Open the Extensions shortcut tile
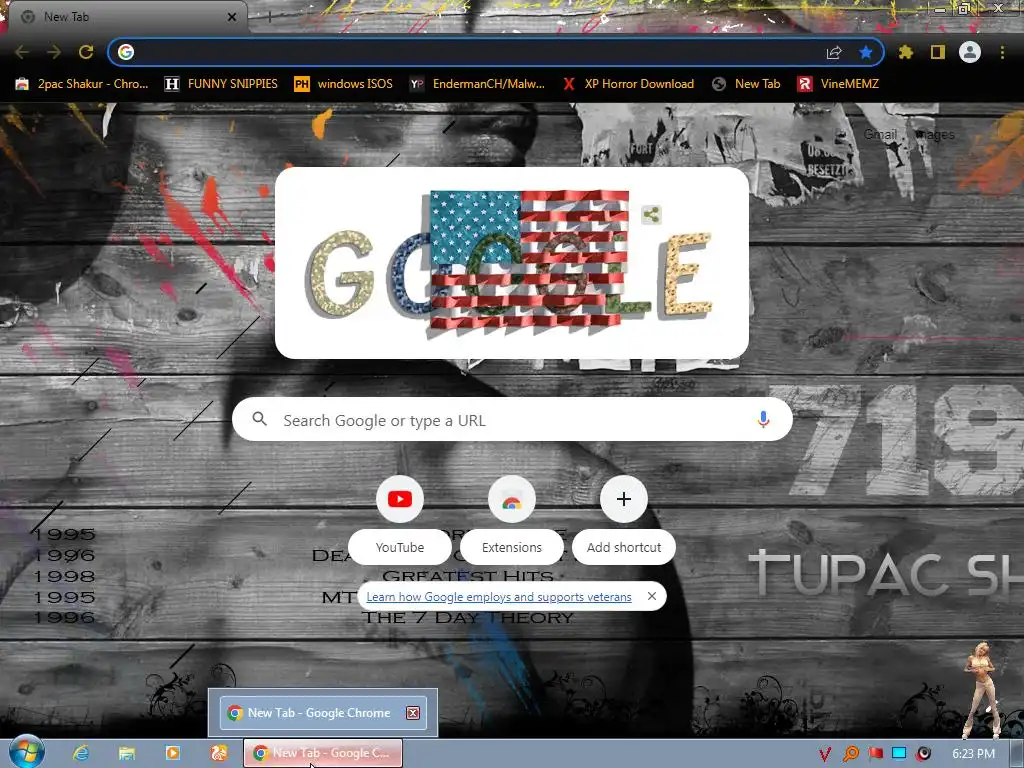This screenshot has height=768, width=1024. click(512, 520)
